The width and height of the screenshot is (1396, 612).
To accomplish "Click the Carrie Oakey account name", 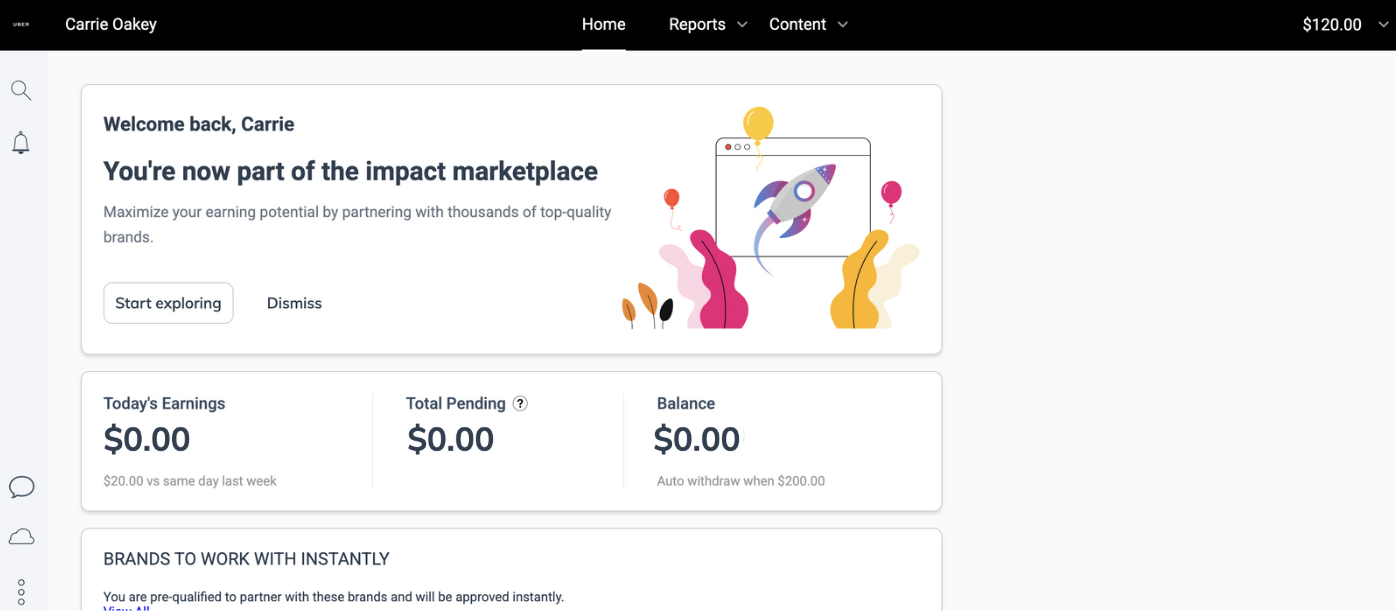I will (x=111, y=25).
